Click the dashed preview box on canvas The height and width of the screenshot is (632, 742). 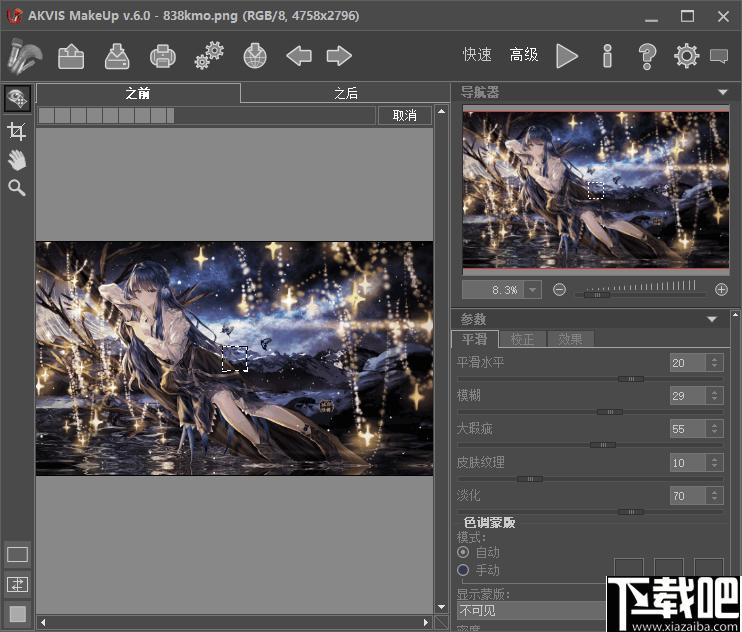[x=235, y=358]
